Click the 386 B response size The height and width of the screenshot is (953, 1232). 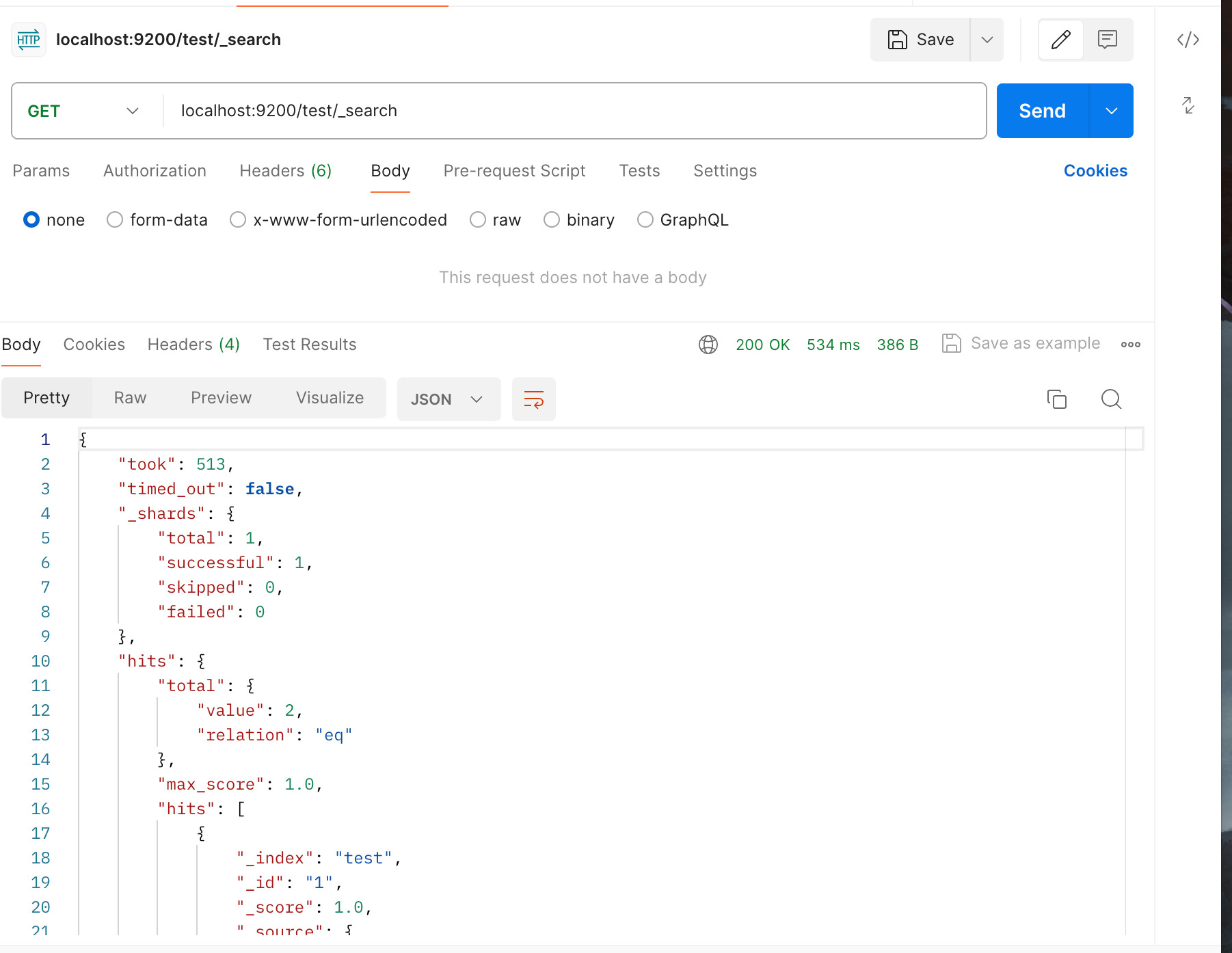tap(898, 345)
